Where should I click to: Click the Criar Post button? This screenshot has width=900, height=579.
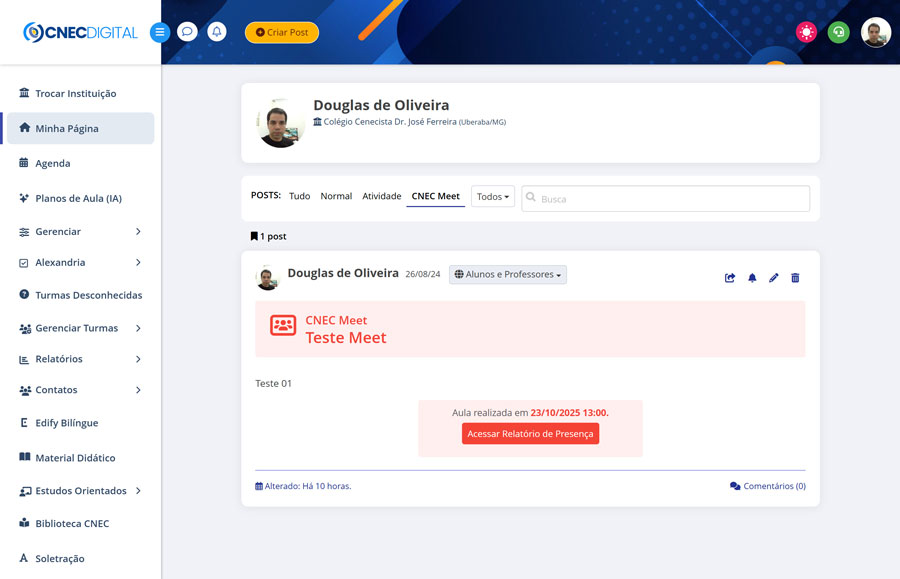click(282, 32)
